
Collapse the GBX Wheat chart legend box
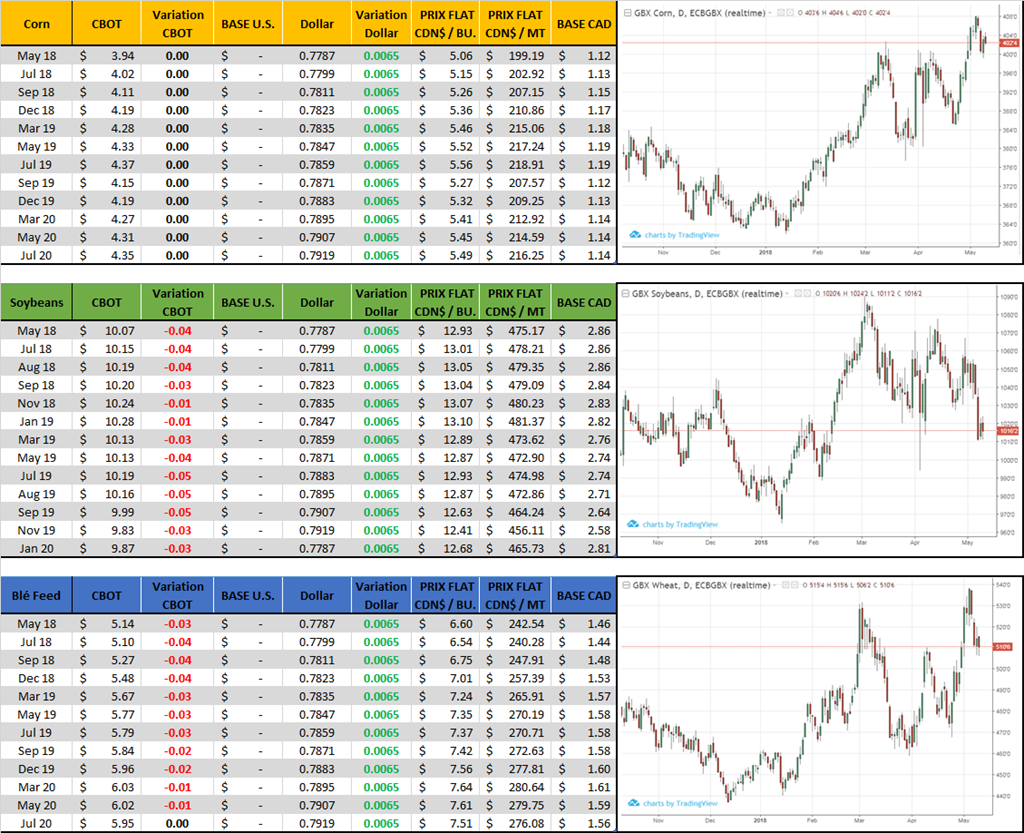[626, 585]
